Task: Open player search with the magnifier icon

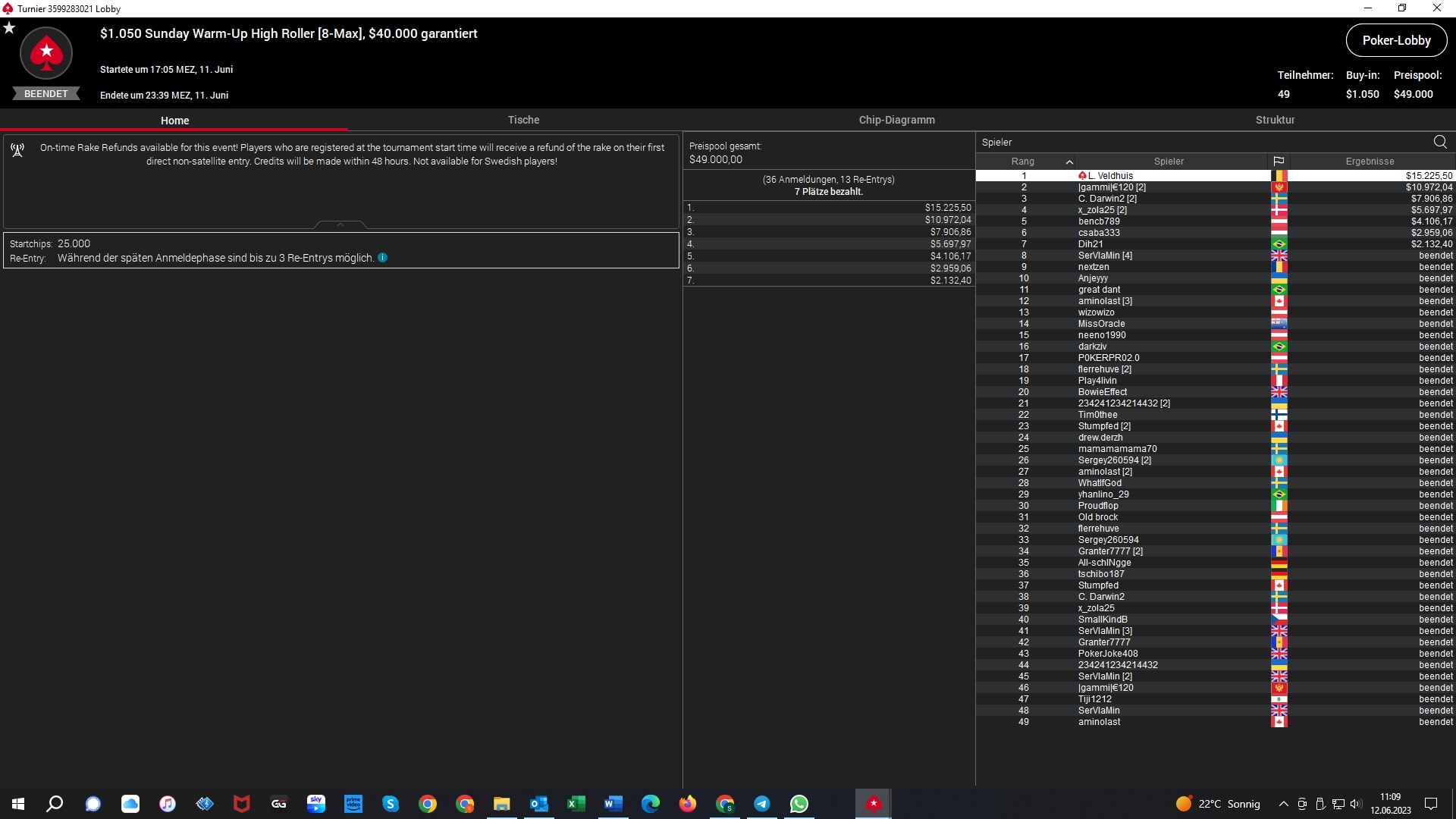Action: 1440,142
